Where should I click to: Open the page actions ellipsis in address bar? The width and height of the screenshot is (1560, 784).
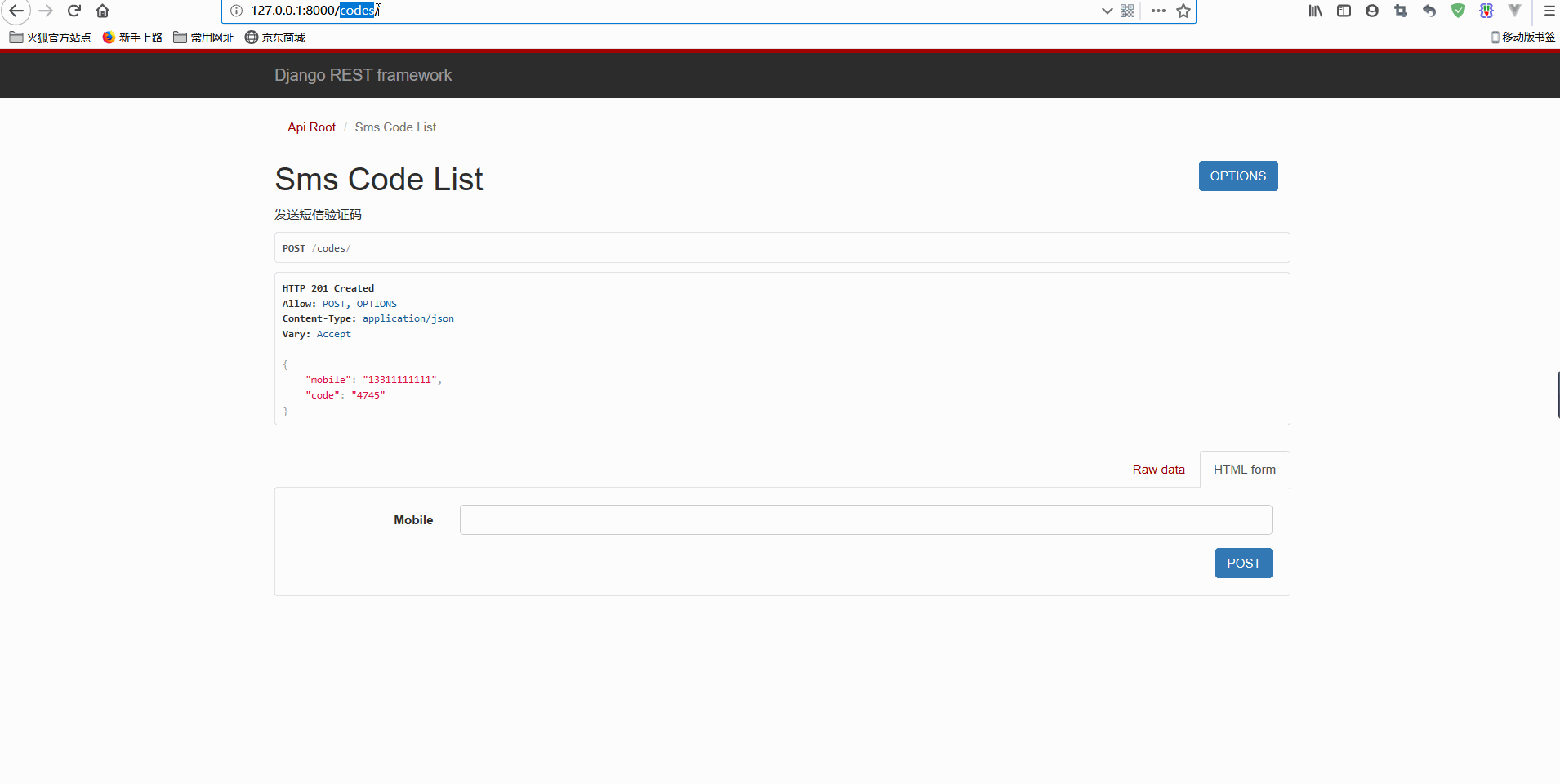tap(1157, 11)
